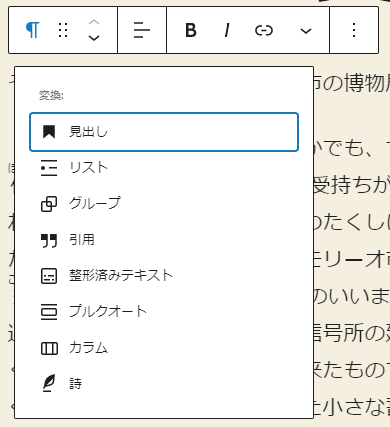This screenshot has width=390, height=427.
Task: Click the プルクオート icon
Action: tap(49, 312)
